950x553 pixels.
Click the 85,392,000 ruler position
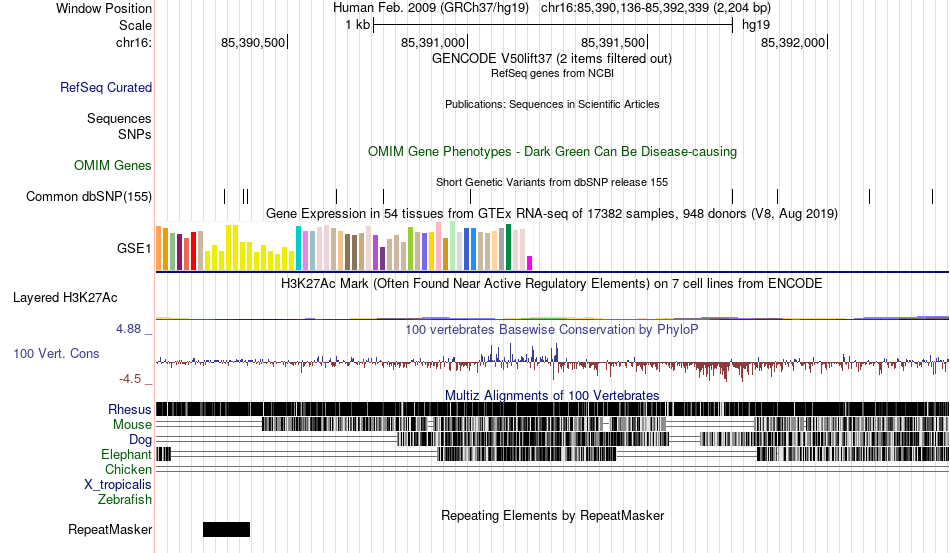tap(794, 42)
